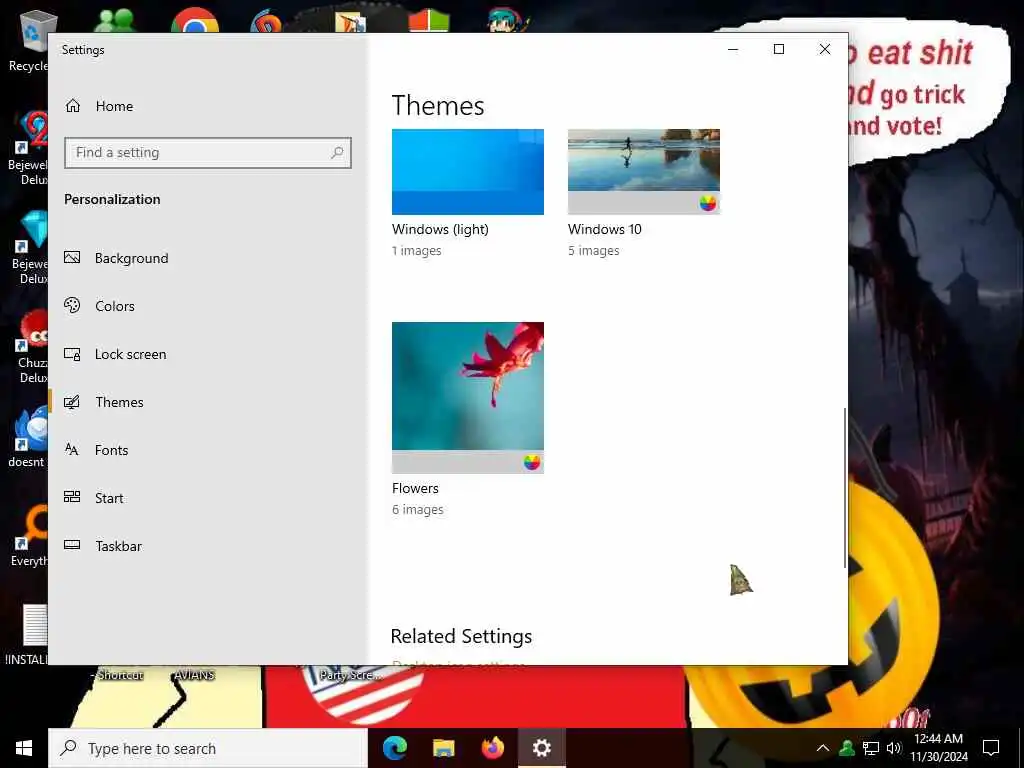Focus the Find a setting search box

click(208, 153)
